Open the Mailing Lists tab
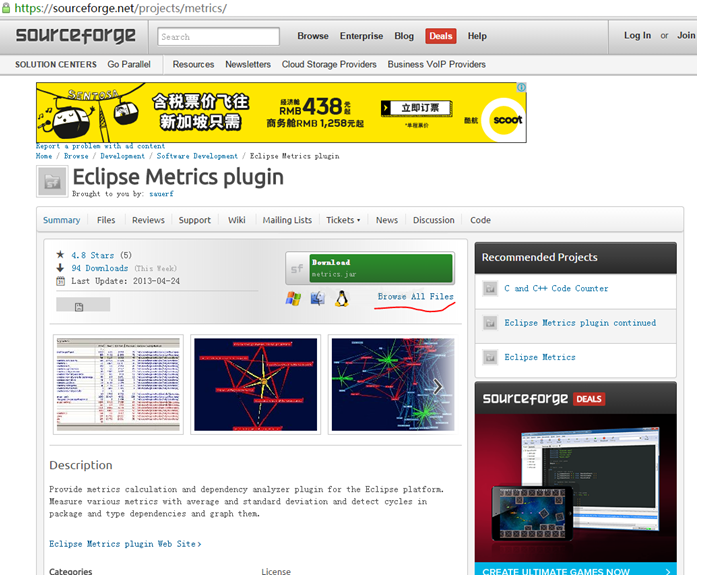Screen dimensions: 705x588 (x=287, y=220)
